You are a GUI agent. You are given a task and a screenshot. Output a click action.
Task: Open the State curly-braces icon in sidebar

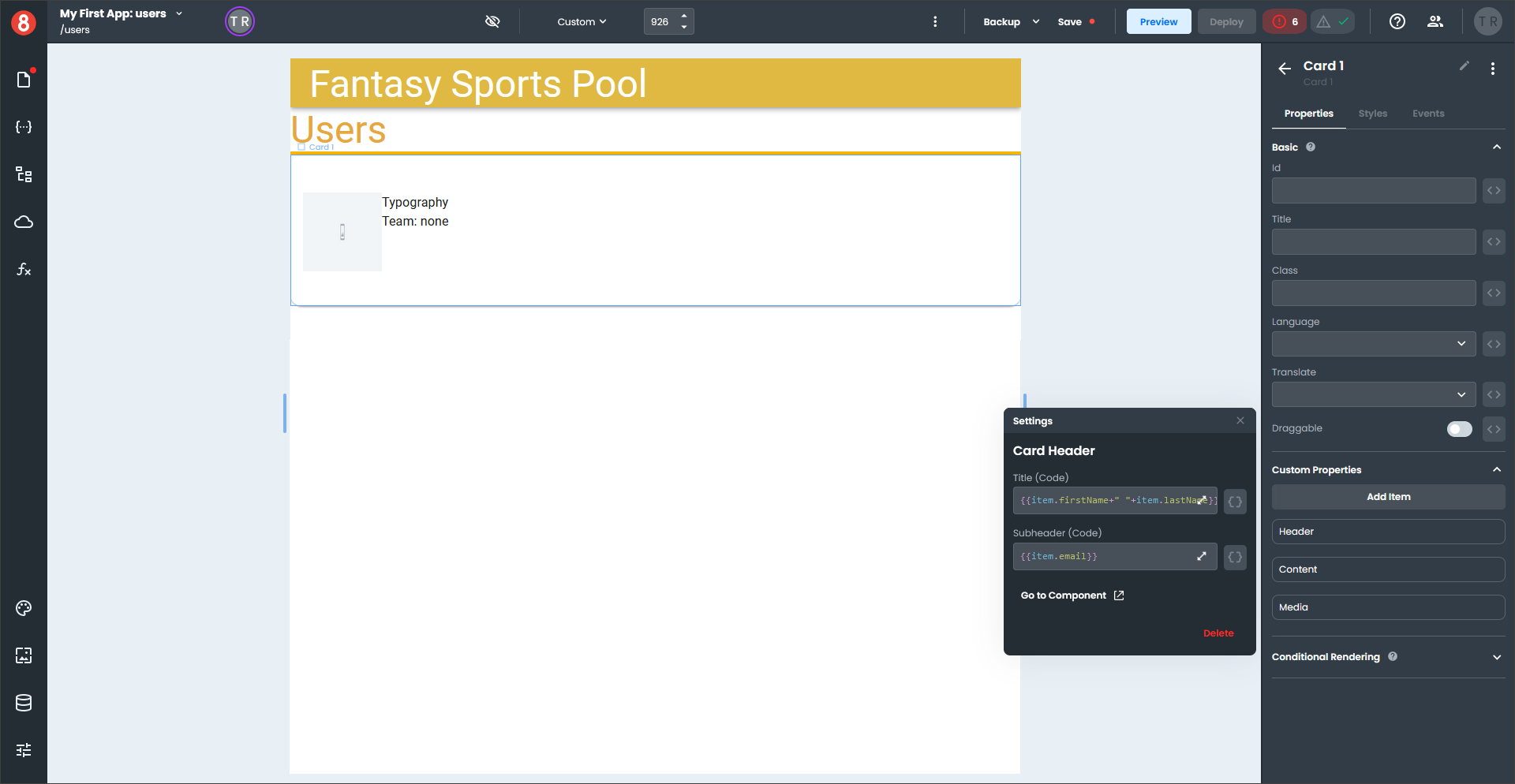point(24,127)
